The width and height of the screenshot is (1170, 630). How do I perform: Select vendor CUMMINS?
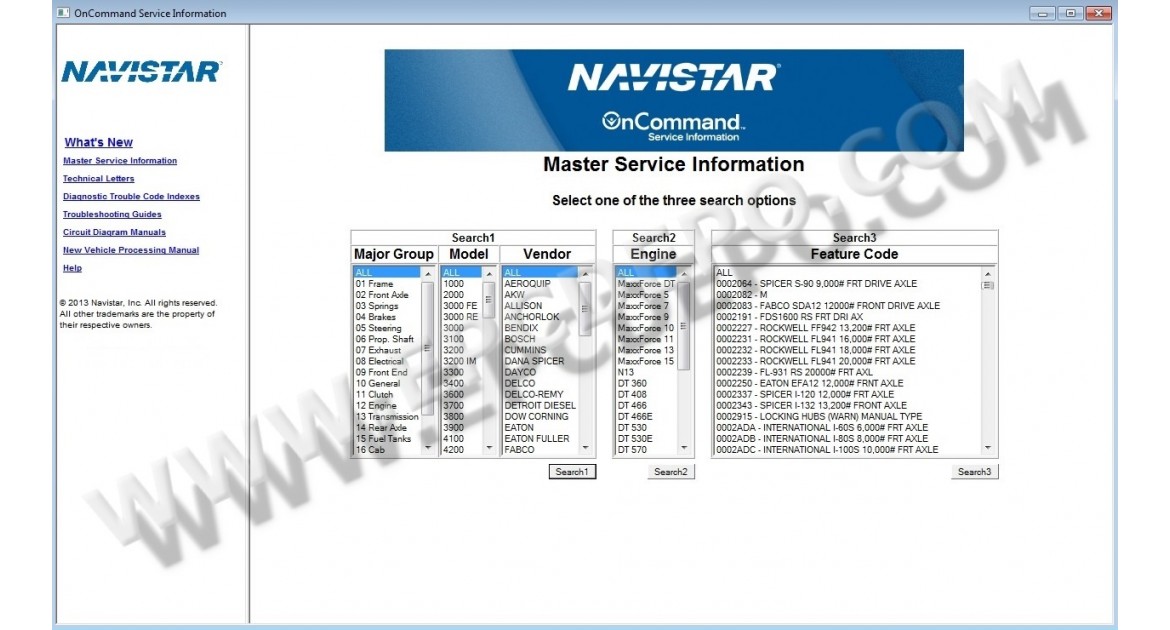pos(540,350)
